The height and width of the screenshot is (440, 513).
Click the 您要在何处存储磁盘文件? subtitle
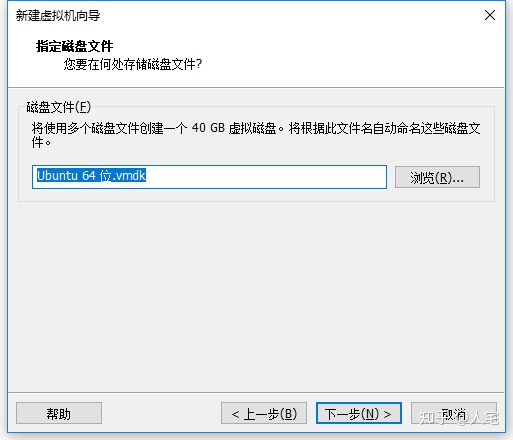coord(133,64)
